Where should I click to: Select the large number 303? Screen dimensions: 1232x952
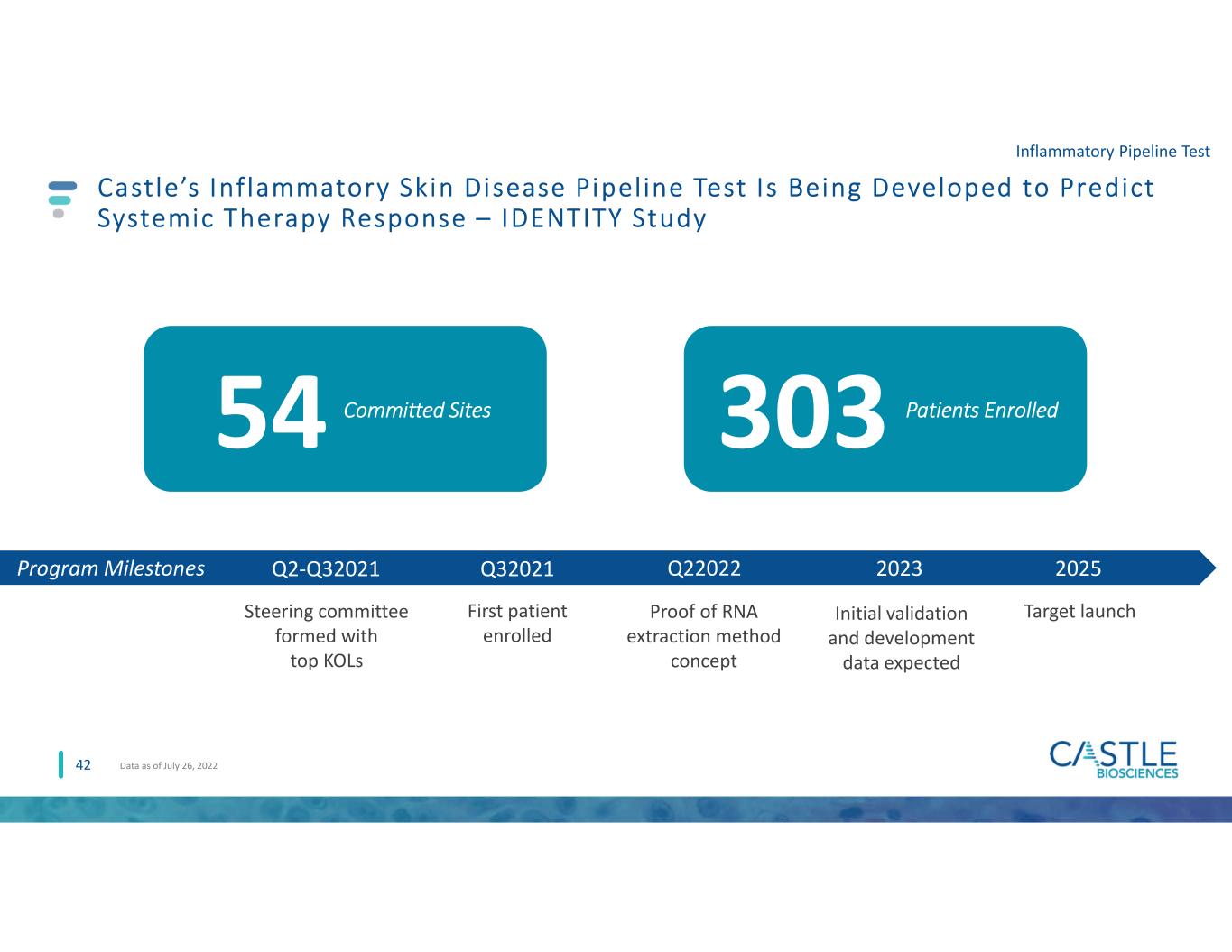tap(801, 412)
